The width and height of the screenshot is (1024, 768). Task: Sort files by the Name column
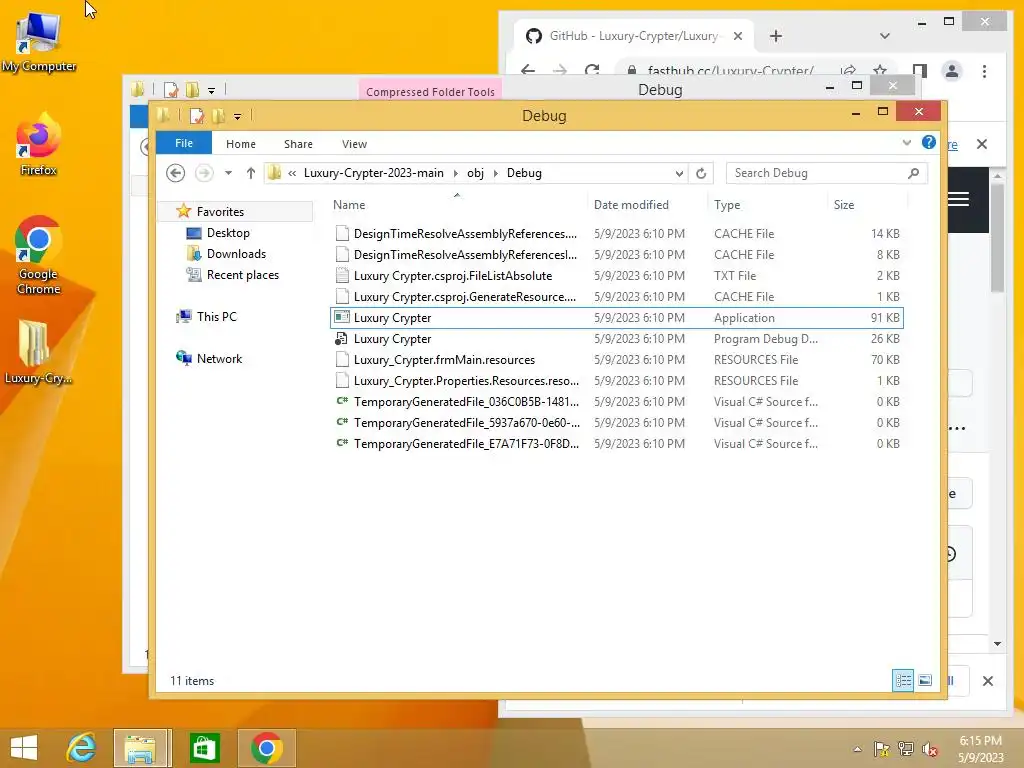click(457, 204)
